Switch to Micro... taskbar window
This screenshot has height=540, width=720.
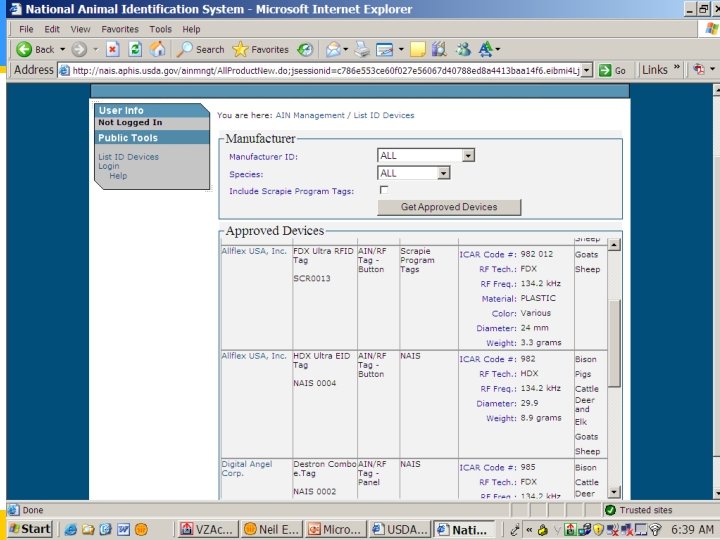coord(335,529)
